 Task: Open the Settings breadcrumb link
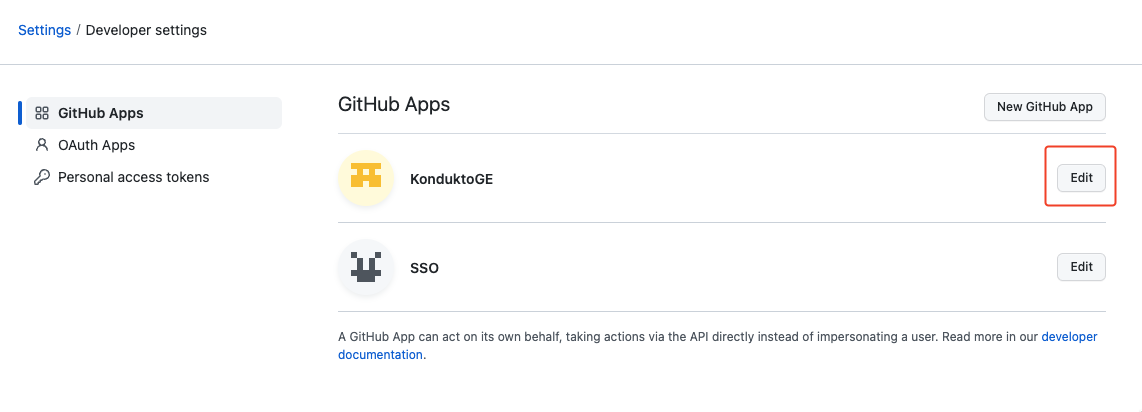(x=44, y=31)
